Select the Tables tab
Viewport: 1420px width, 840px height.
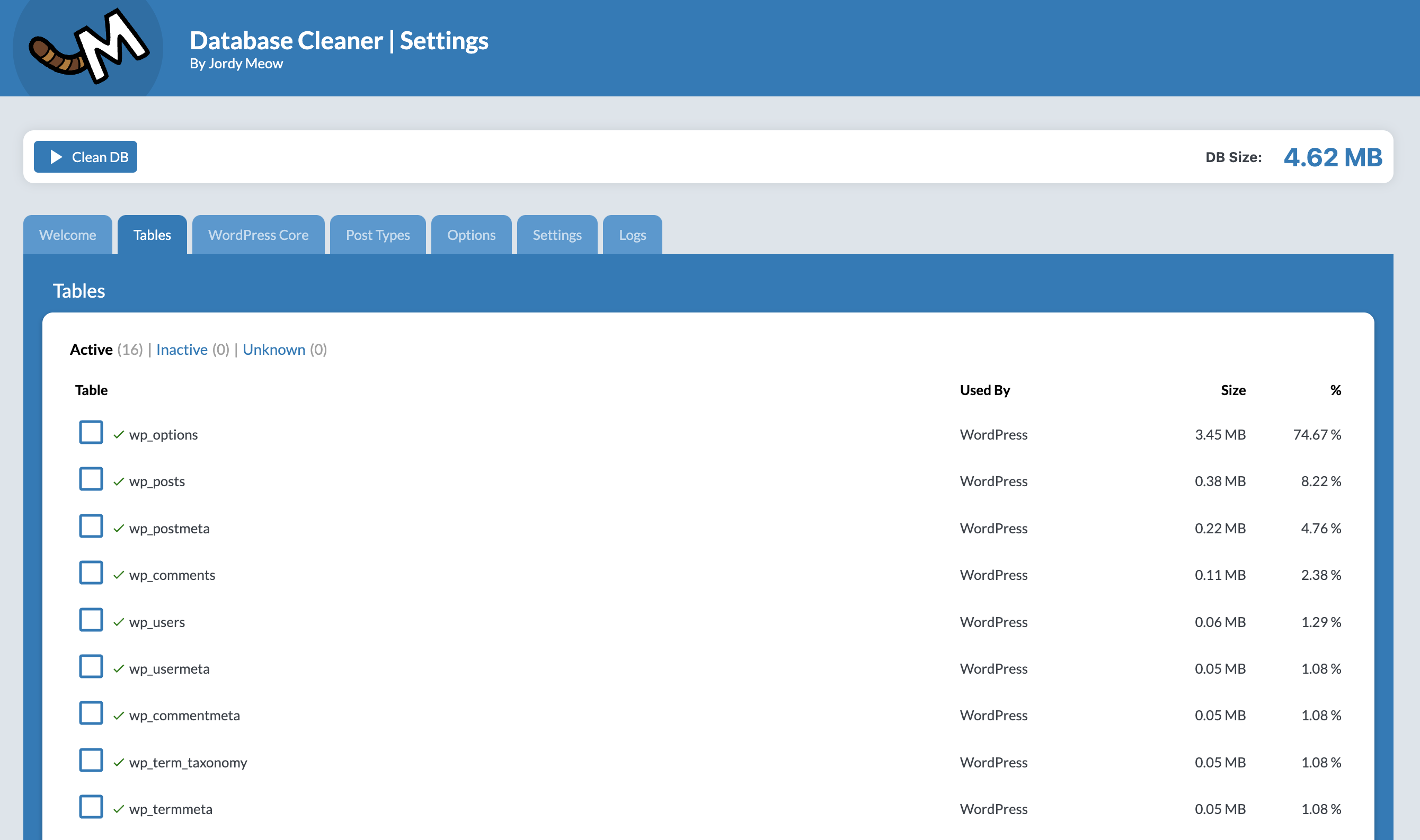coord(152,234)
